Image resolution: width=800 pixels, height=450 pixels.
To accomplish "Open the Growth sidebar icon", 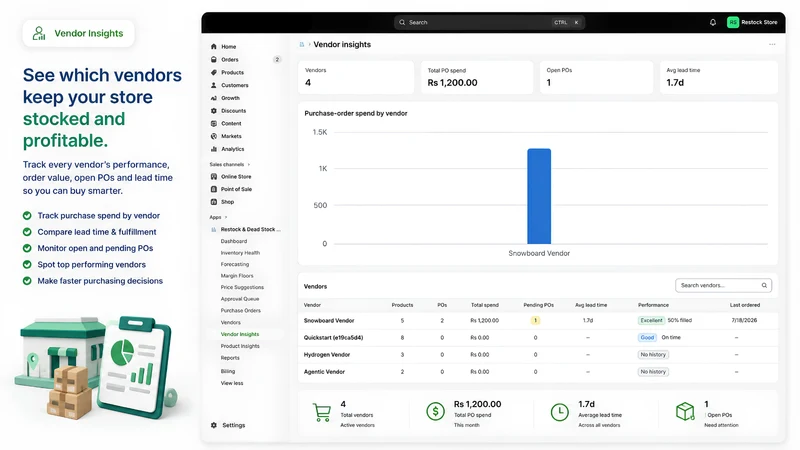I will click(x=214, y=98).
